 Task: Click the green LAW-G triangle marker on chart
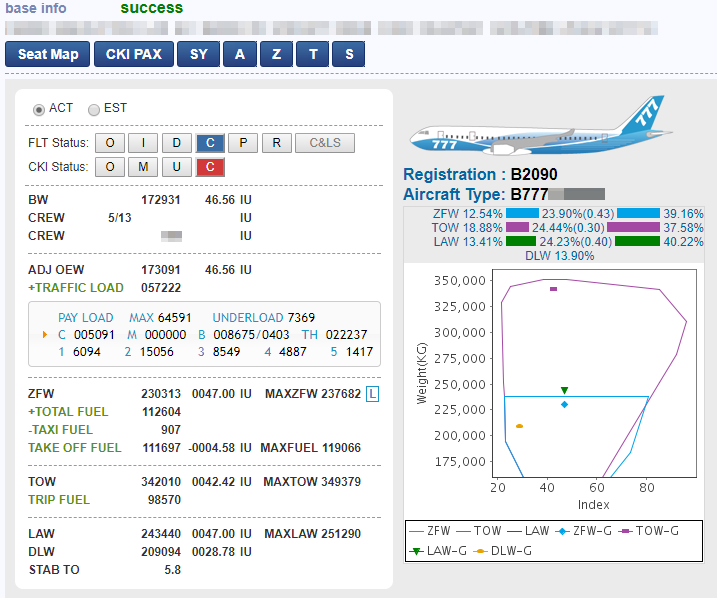click(x=564, y=390)
